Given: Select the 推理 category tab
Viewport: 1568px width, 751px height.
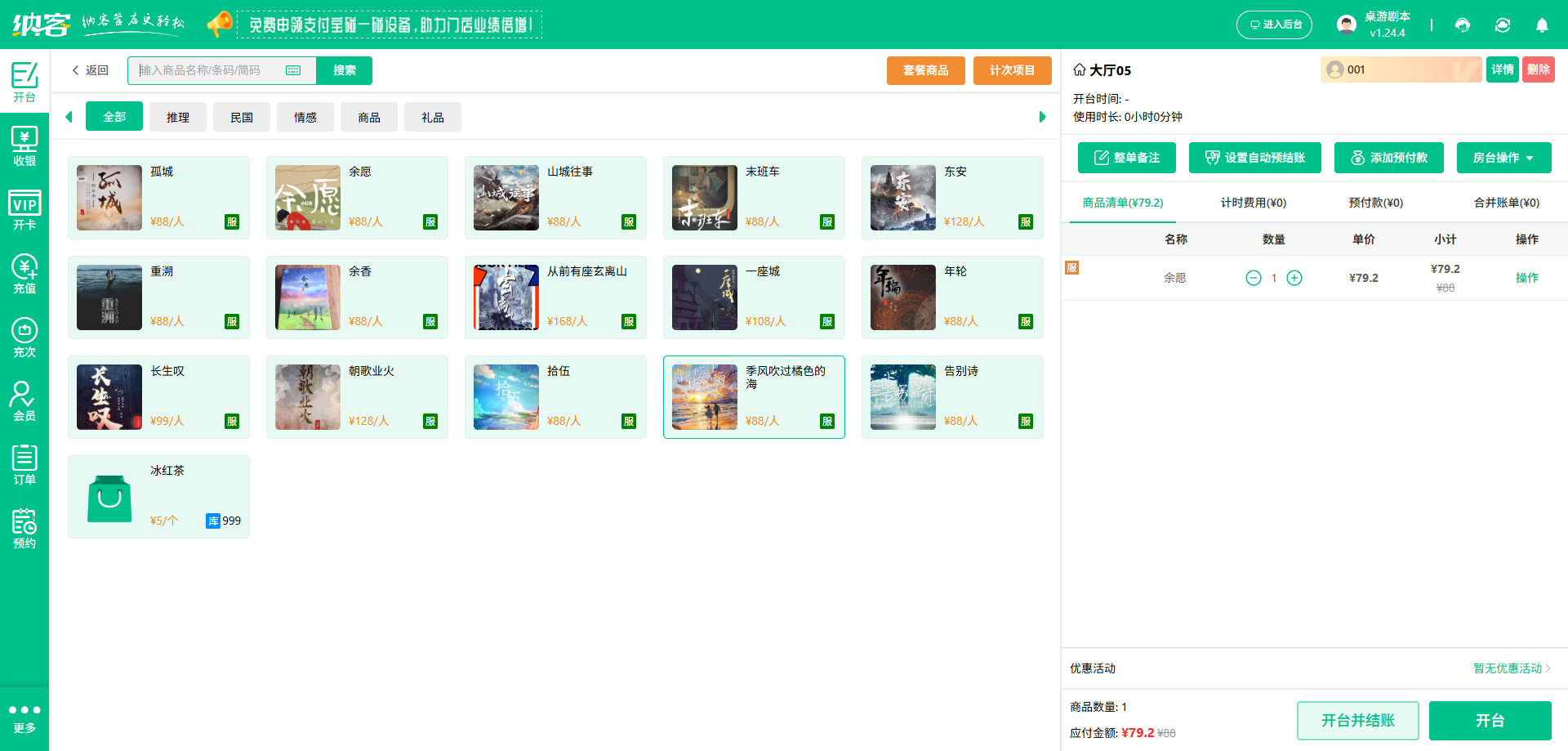Looking at the screenshot, I should coord(178,117).
